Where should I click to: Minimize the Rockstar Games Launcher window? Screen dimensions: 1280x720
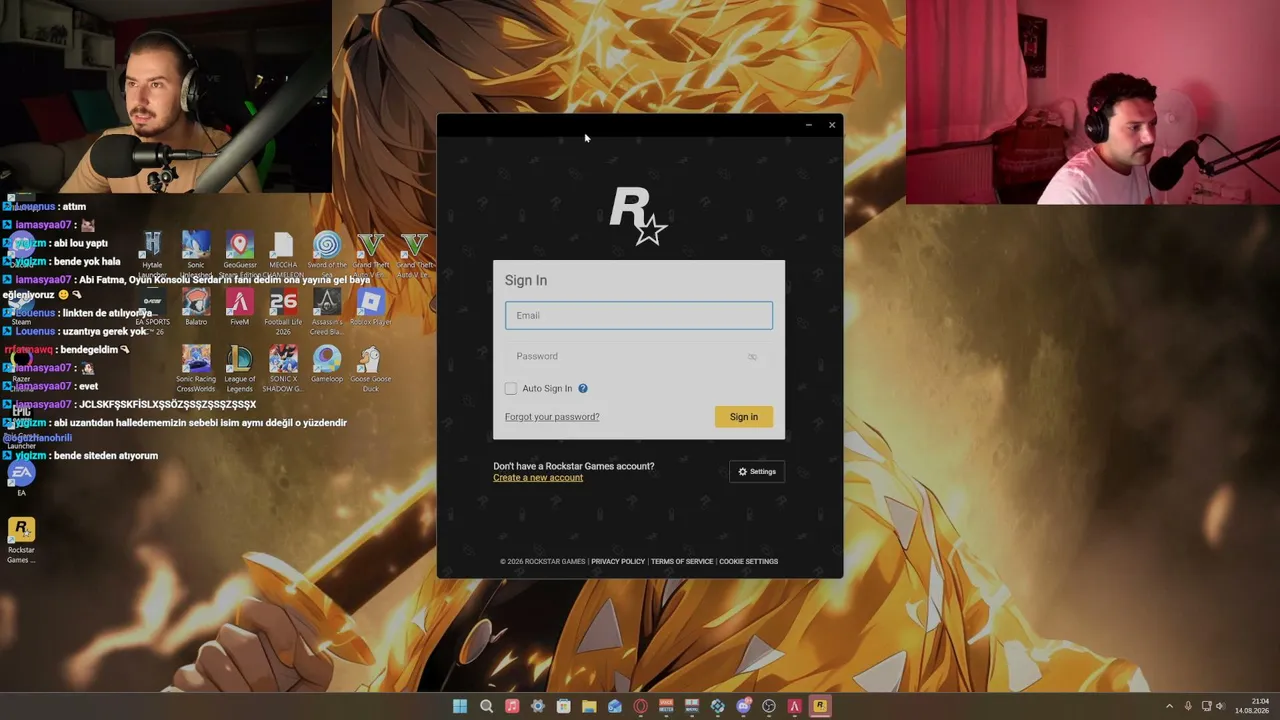point(808,125)
